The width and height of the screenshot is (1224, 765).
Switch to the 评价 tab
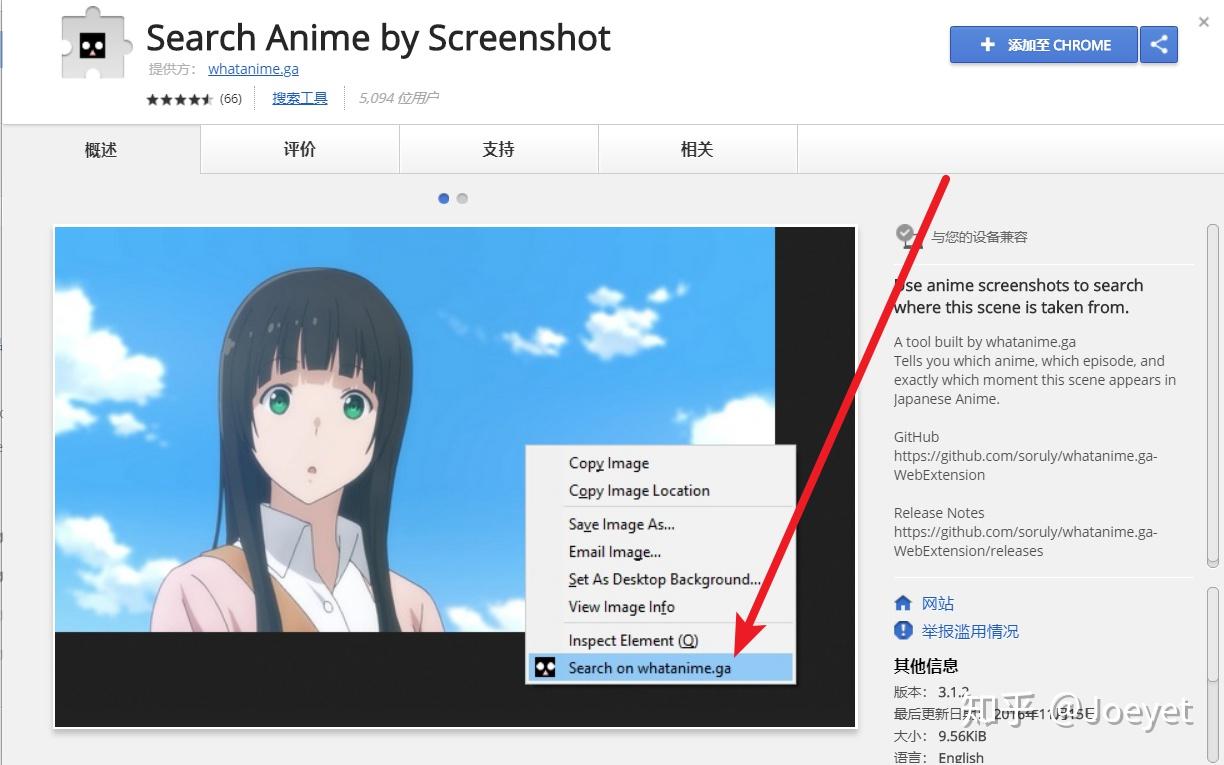[x=300, y=149]
